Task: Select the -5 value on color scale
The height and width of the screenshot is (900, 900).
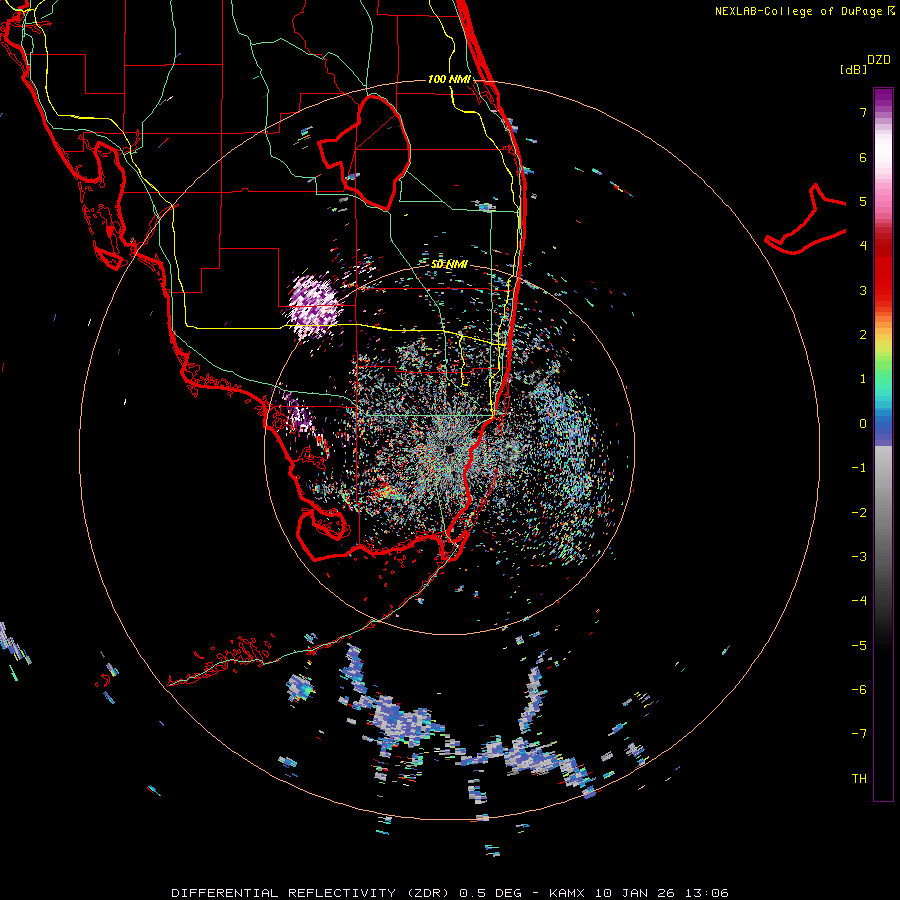Action: 859,646
